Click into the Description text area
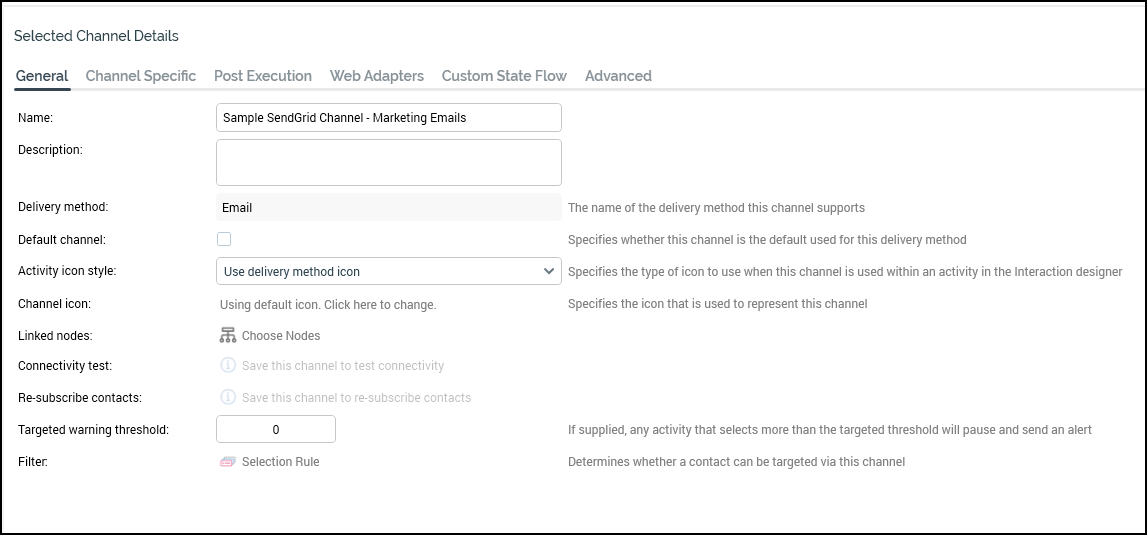This screenshot has height=535, width=1147. pos(388,162)
